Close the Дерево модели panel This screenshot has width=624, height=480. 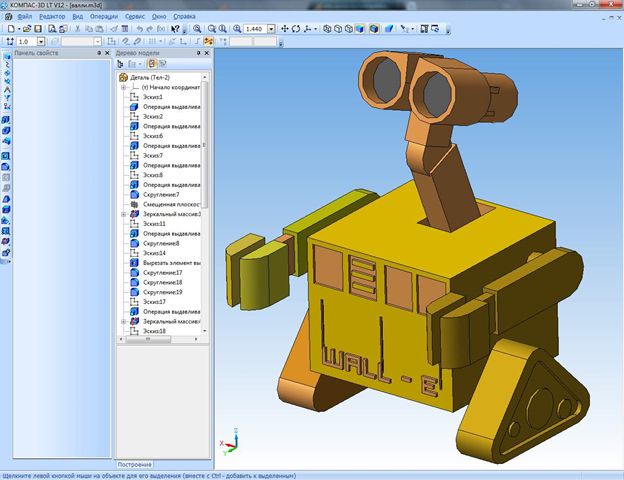pos(207,53)
